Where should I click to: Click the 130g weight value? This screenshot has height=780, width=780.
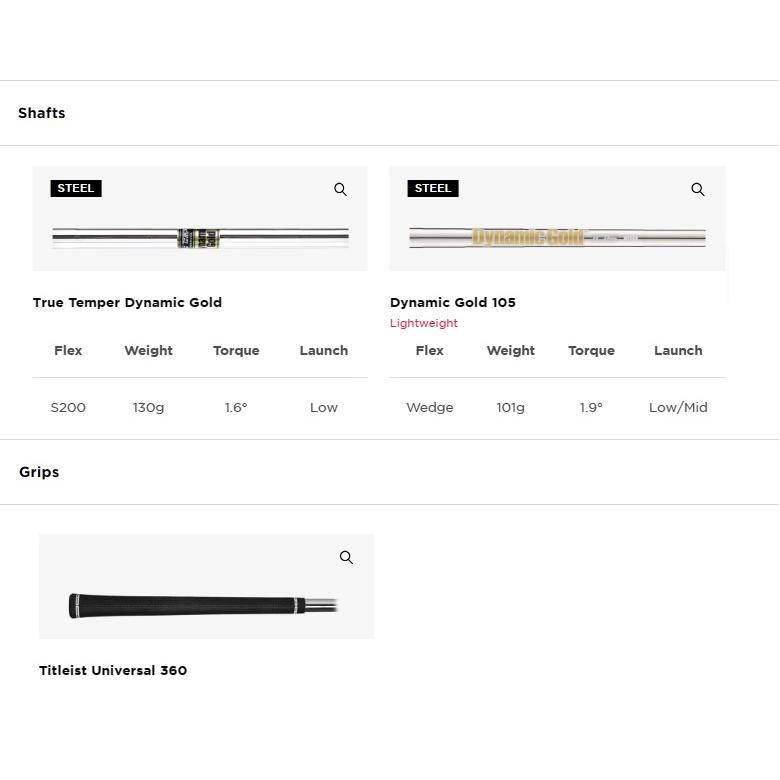tap(148, 407)
